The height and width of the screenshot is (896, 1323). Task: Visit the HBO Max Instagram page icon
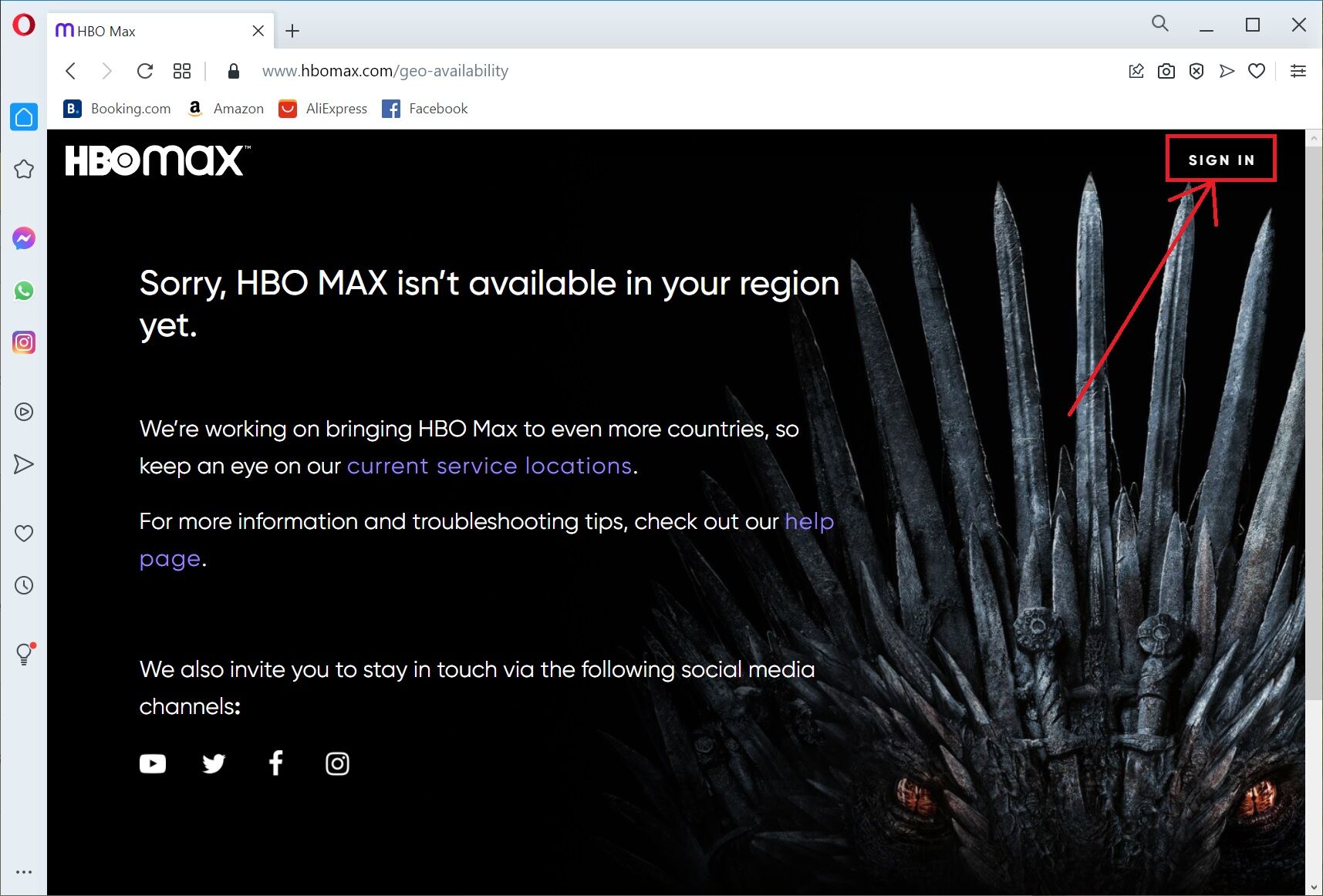(x=337, y=763)
